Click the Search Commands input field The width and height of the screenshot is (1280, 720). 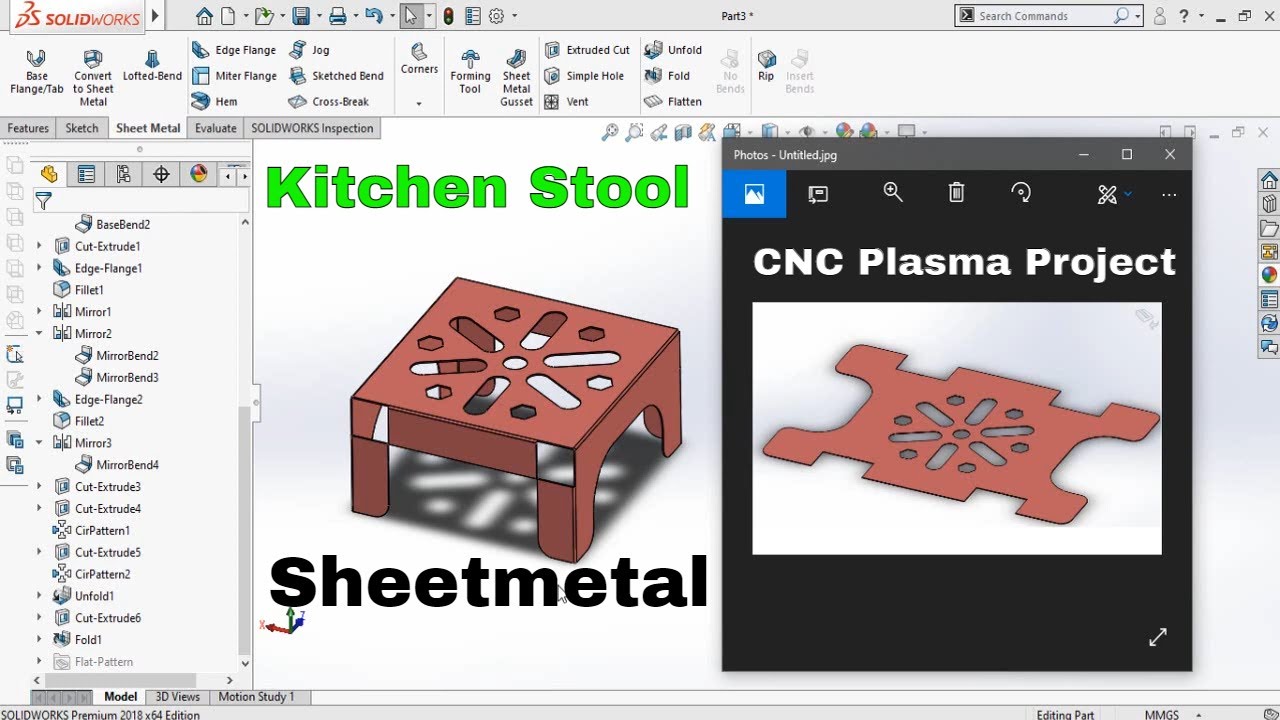click(1044, 15)
